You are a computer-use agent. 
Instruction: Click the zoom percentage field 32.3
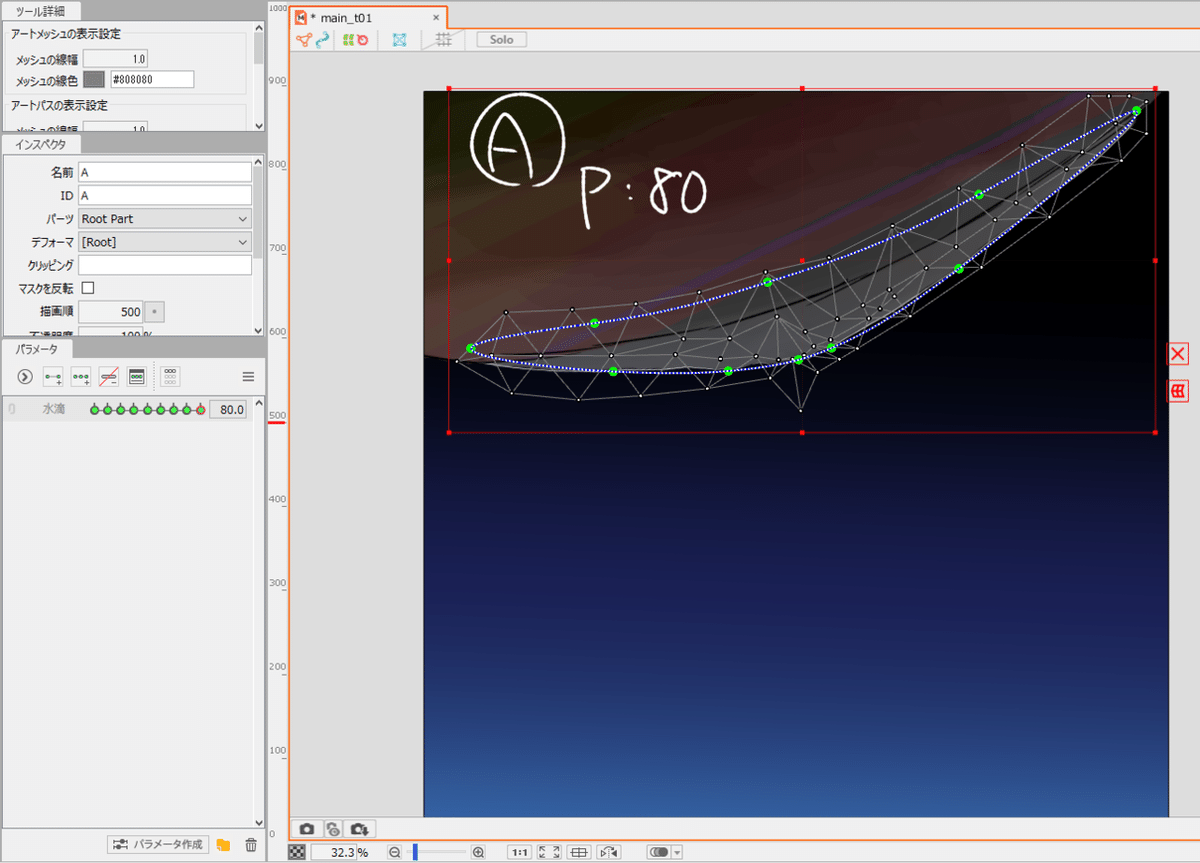pos(333,853)
